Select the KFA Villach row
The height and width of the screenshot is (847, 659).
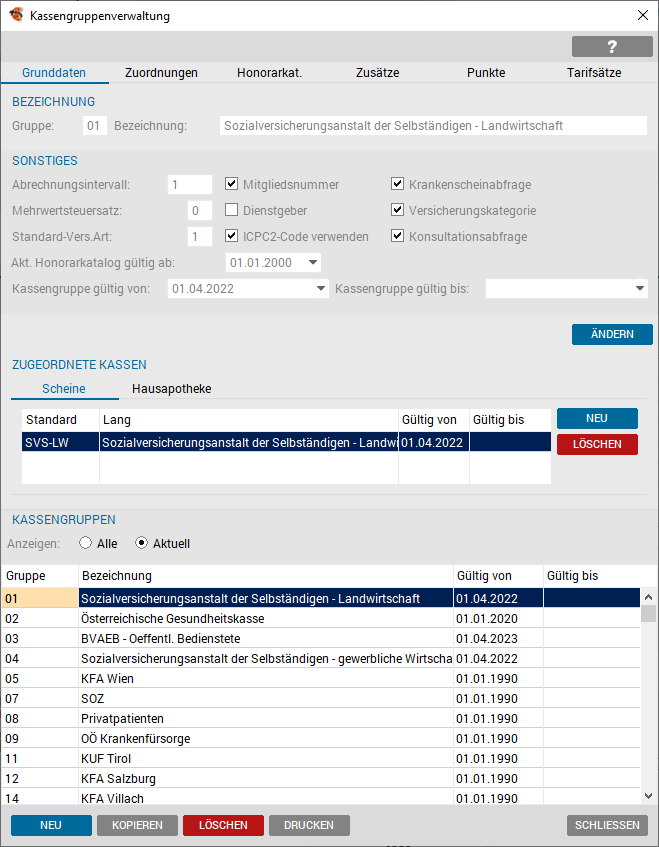[x=321, y=797]
